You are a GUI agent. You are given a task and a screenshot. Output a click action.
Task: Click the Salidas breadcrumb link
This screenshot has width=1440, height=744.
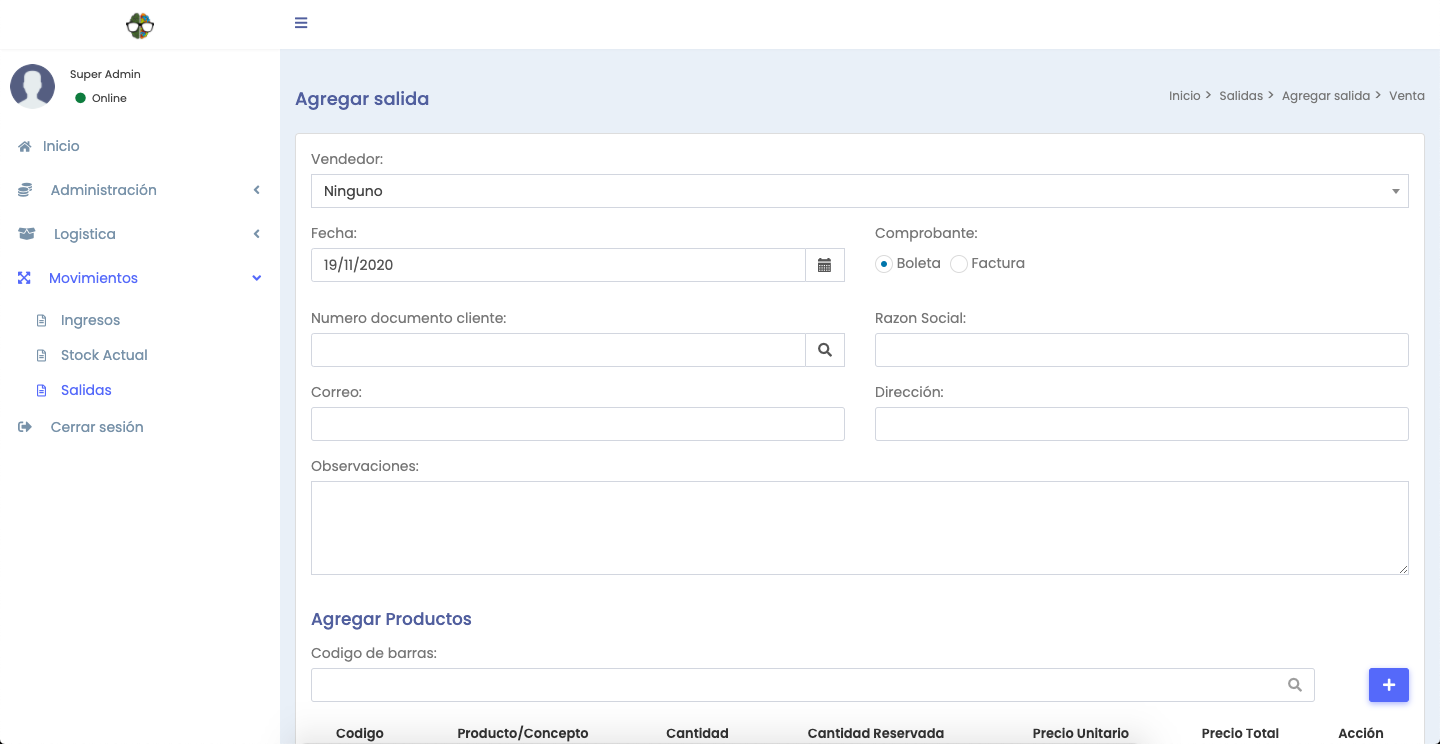(x=1240, y=96)
